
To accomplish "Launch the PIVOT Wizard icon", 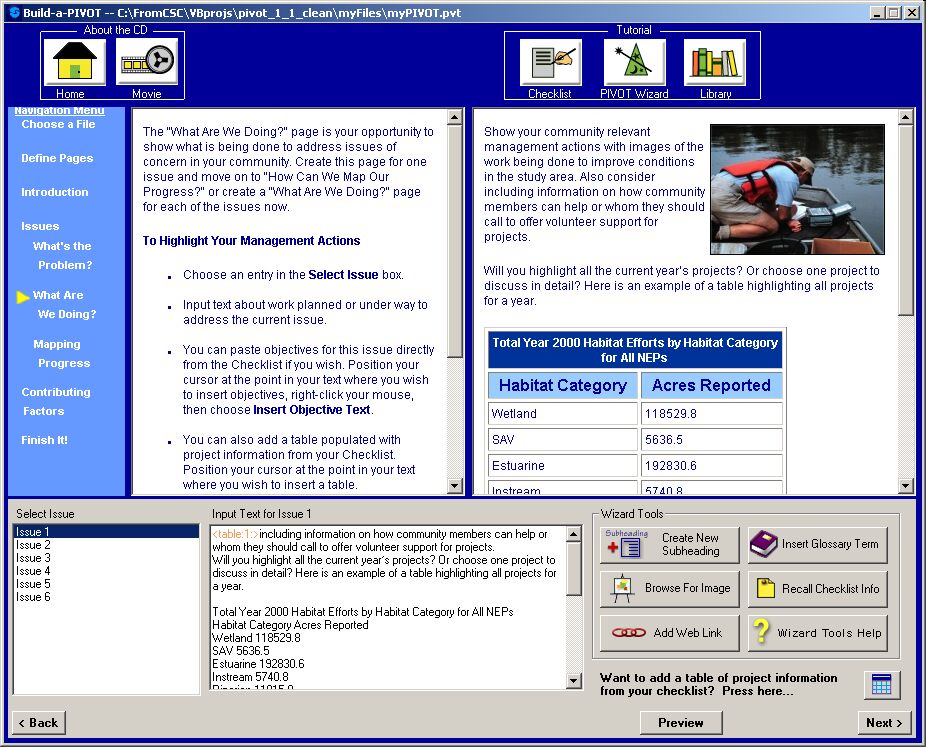I will 634,62.
